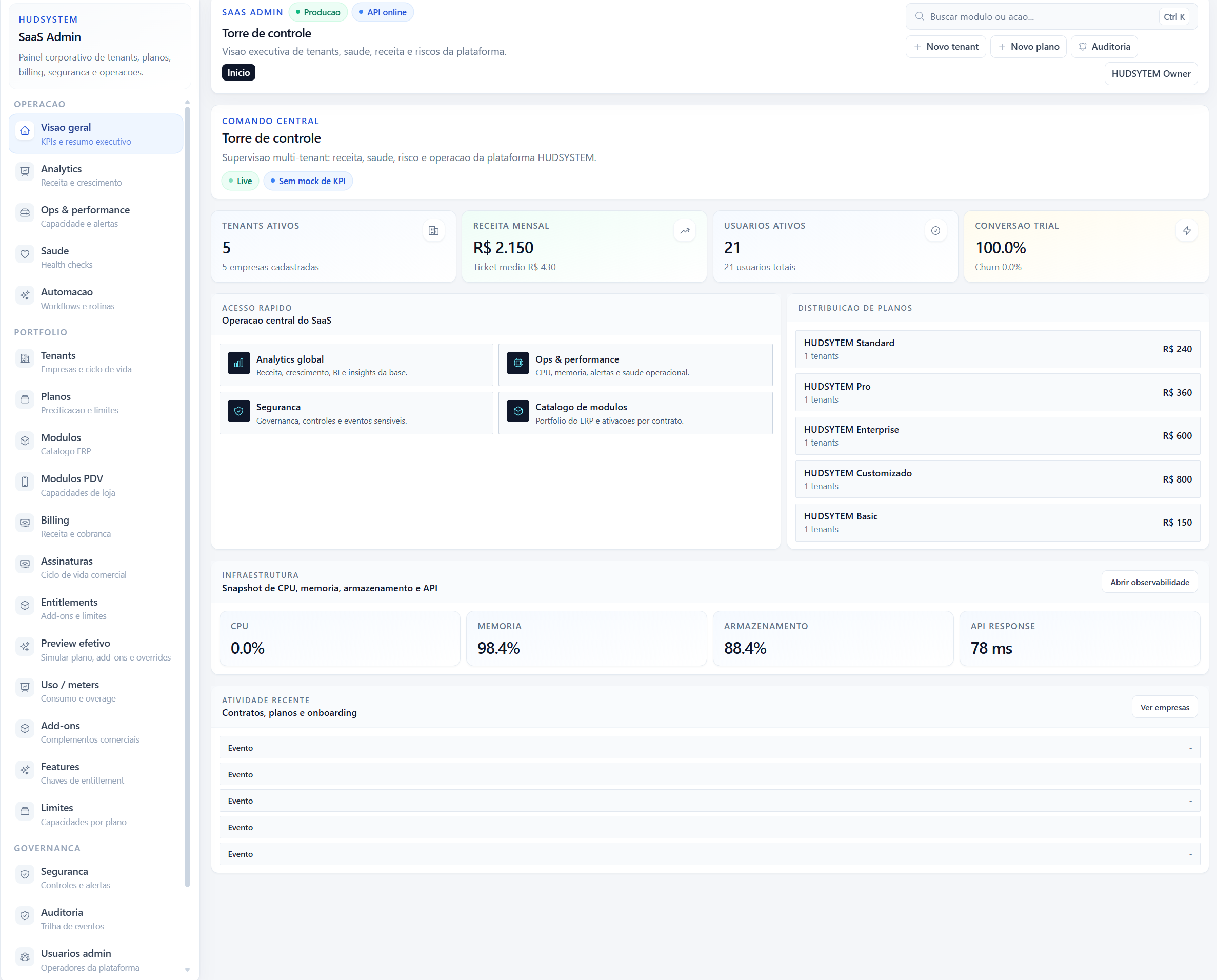The width and height of the screenshot is (1217, 980).
Task: Click the Visao geral home icon
Action: click(25, 131)
